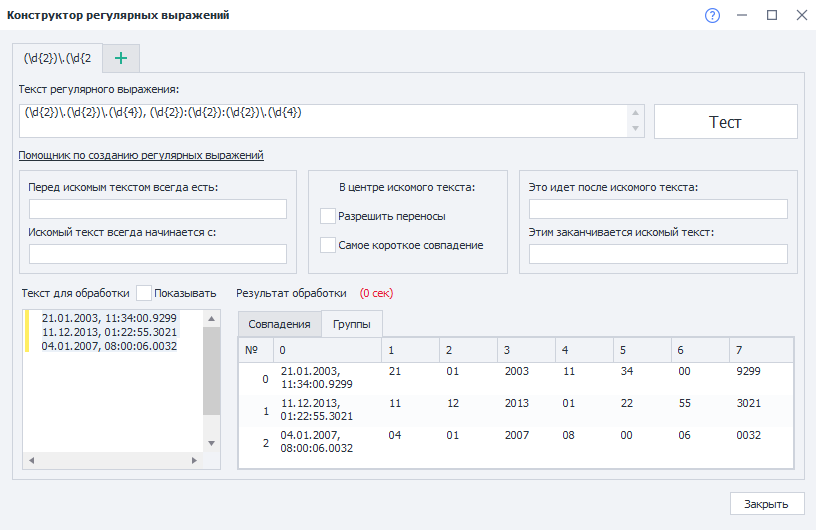Click the 'Перед искомым текстом всегда есть' field

click(x=158, y=209)
